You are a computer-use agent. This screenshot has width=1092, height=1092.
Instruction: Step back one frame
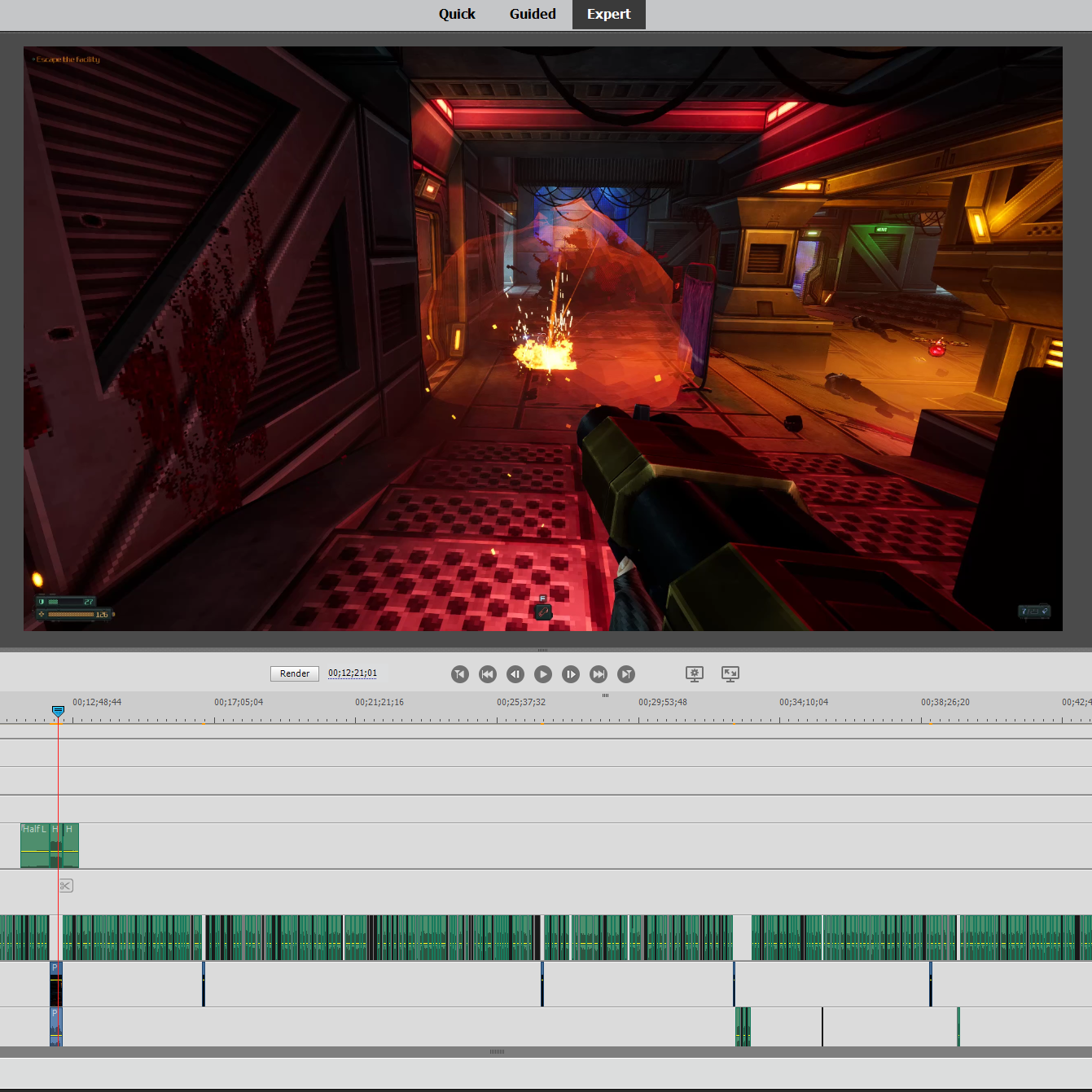click(515, 674)
